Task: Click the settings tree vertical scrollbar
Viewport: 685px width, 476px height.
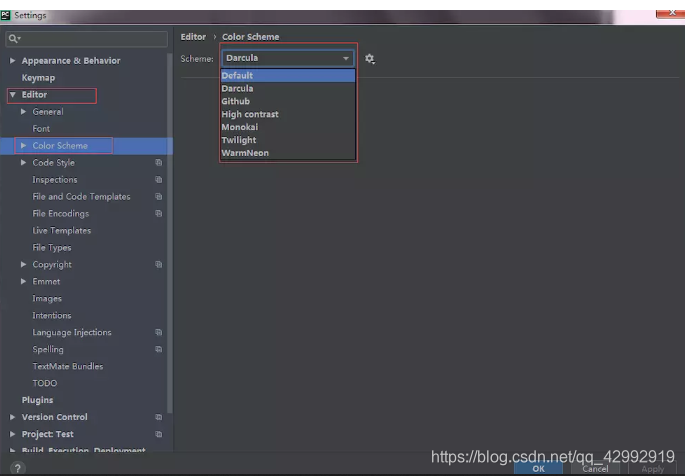Action: click(x=170, y=234)
